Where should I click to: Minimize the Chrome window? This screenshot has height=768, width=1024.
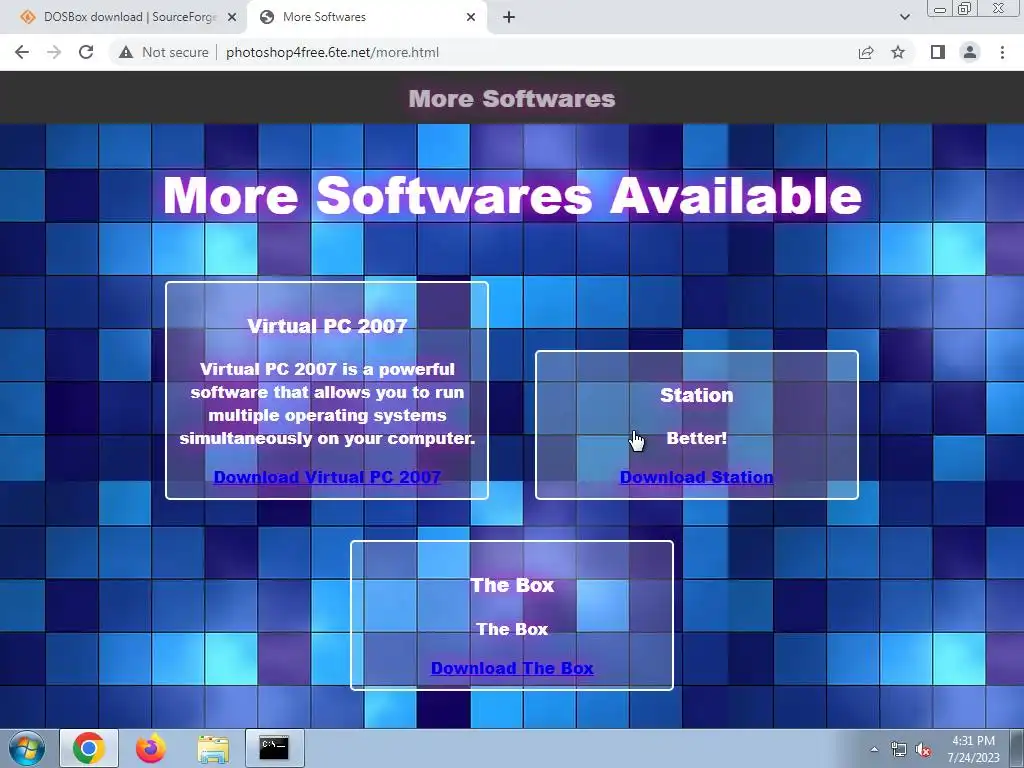tap(940, 9)
